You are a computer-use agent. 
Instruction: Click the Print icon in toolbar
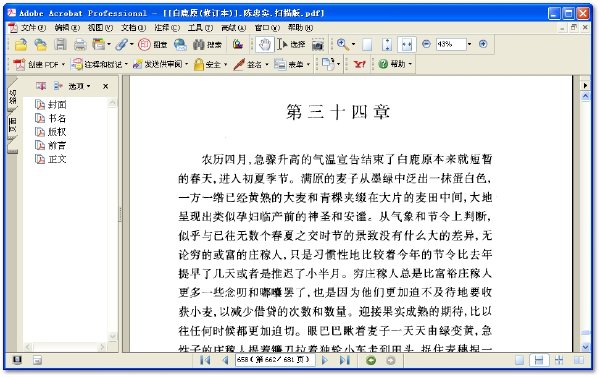point(80,45)
